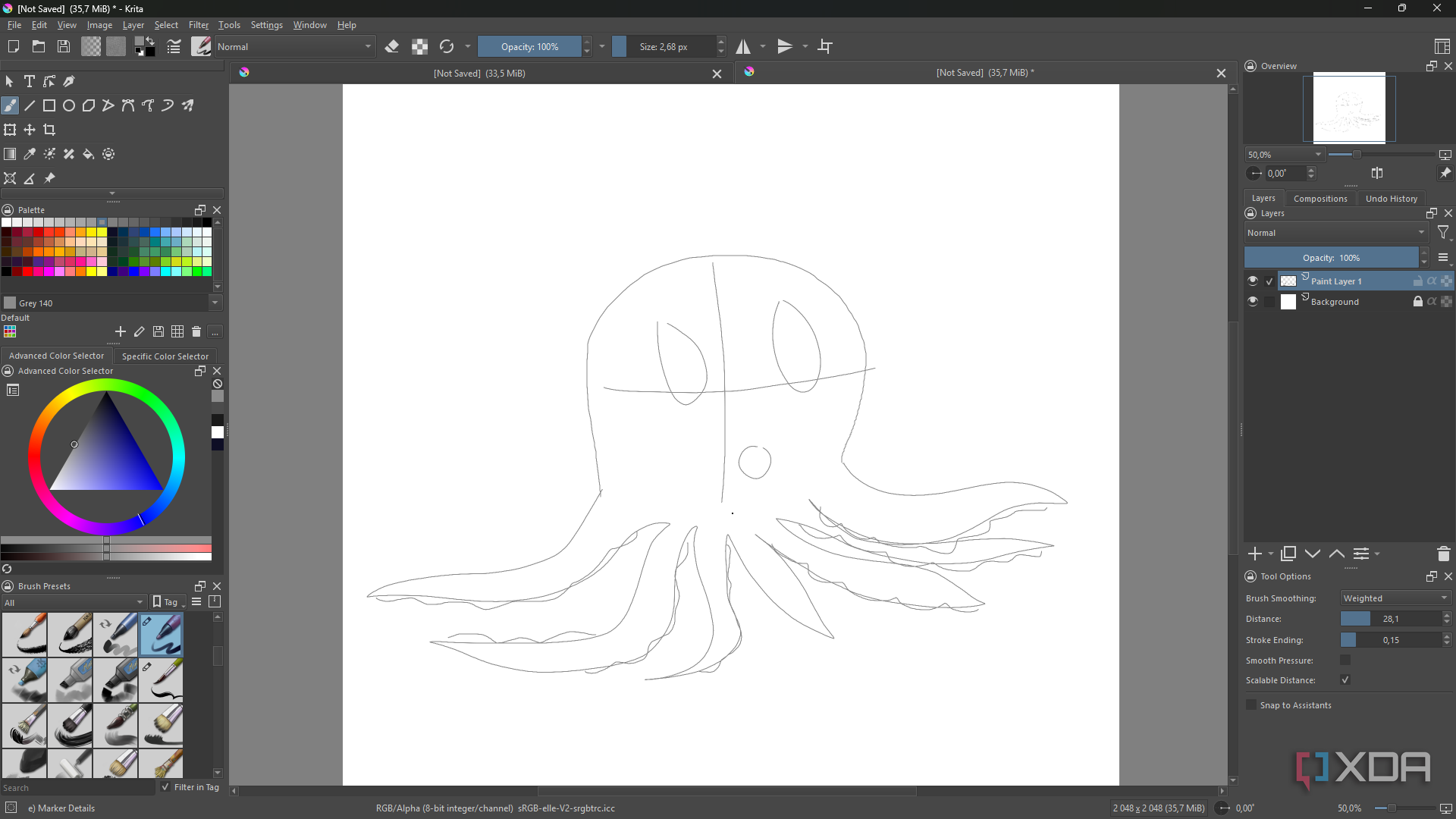Open the layer blend mode Normal dropdown

1335,233
